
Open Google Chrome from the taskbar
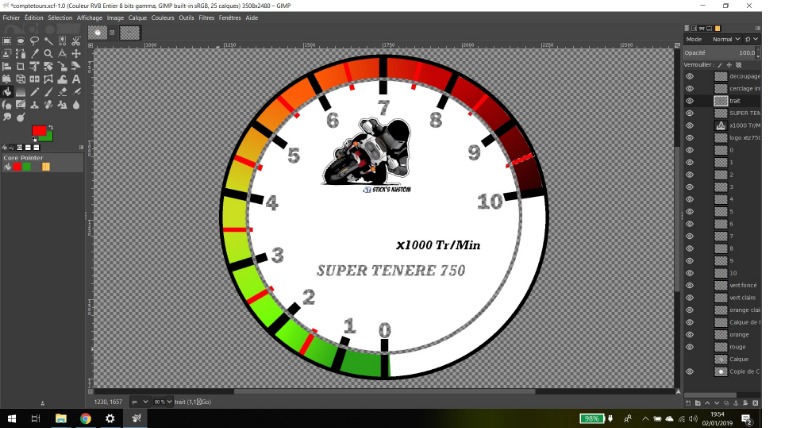85,418
